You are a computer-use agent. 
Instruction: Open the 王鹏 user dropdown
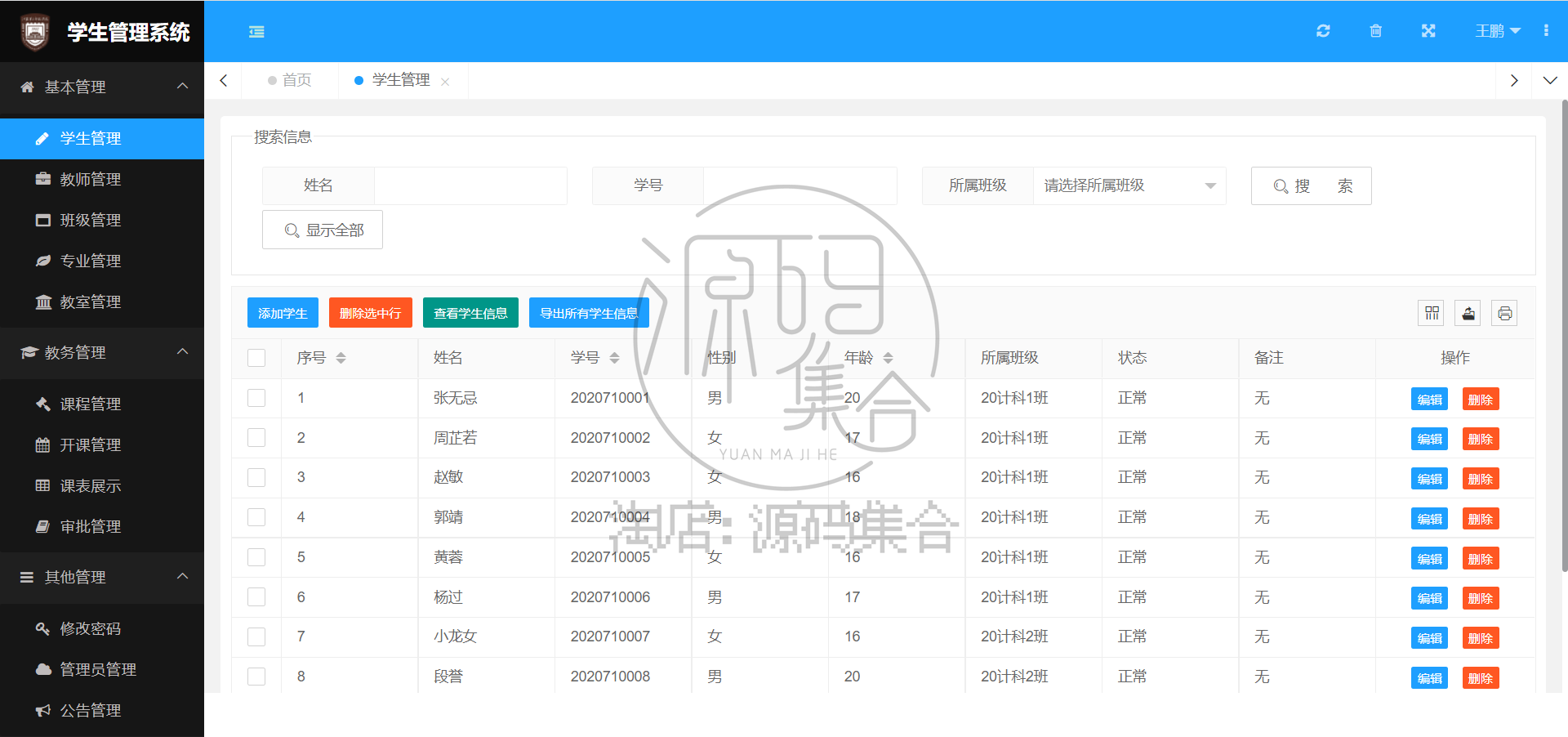tap(1498, 31)
